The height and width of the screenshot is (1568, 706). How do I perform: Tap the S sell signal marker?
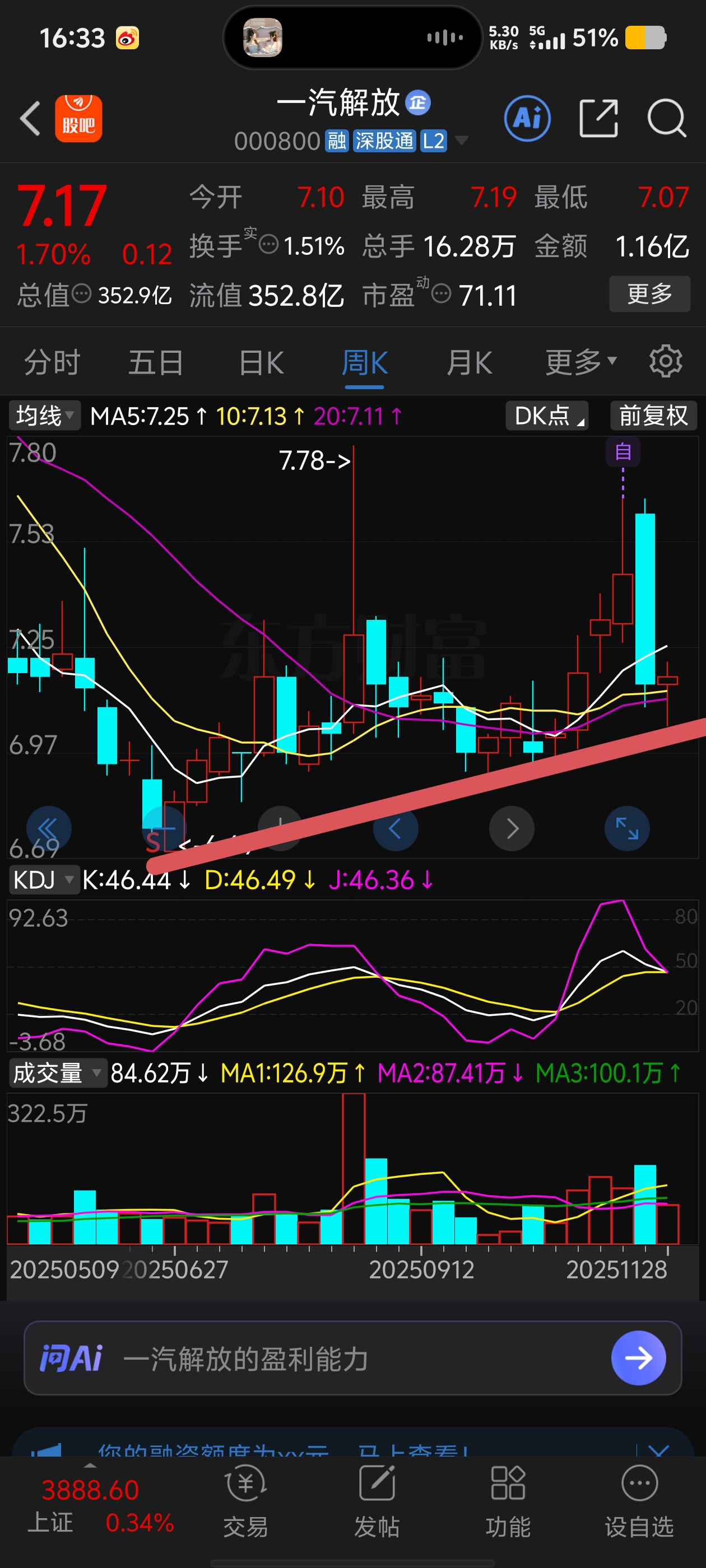pyautogui.click(x=154, y=842)
